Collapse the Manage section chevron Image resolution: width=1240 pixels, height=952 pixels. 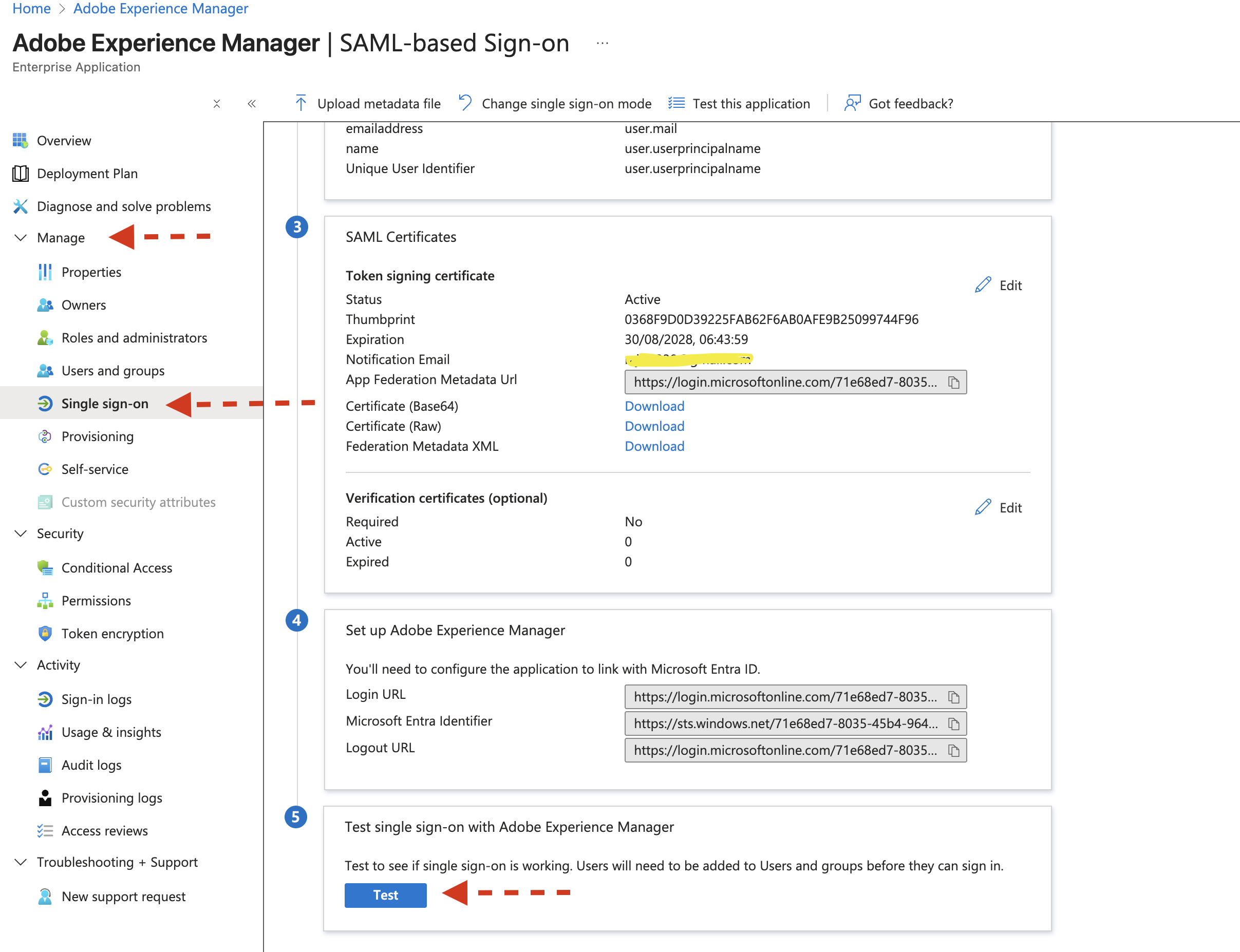(x=21, y=237)
